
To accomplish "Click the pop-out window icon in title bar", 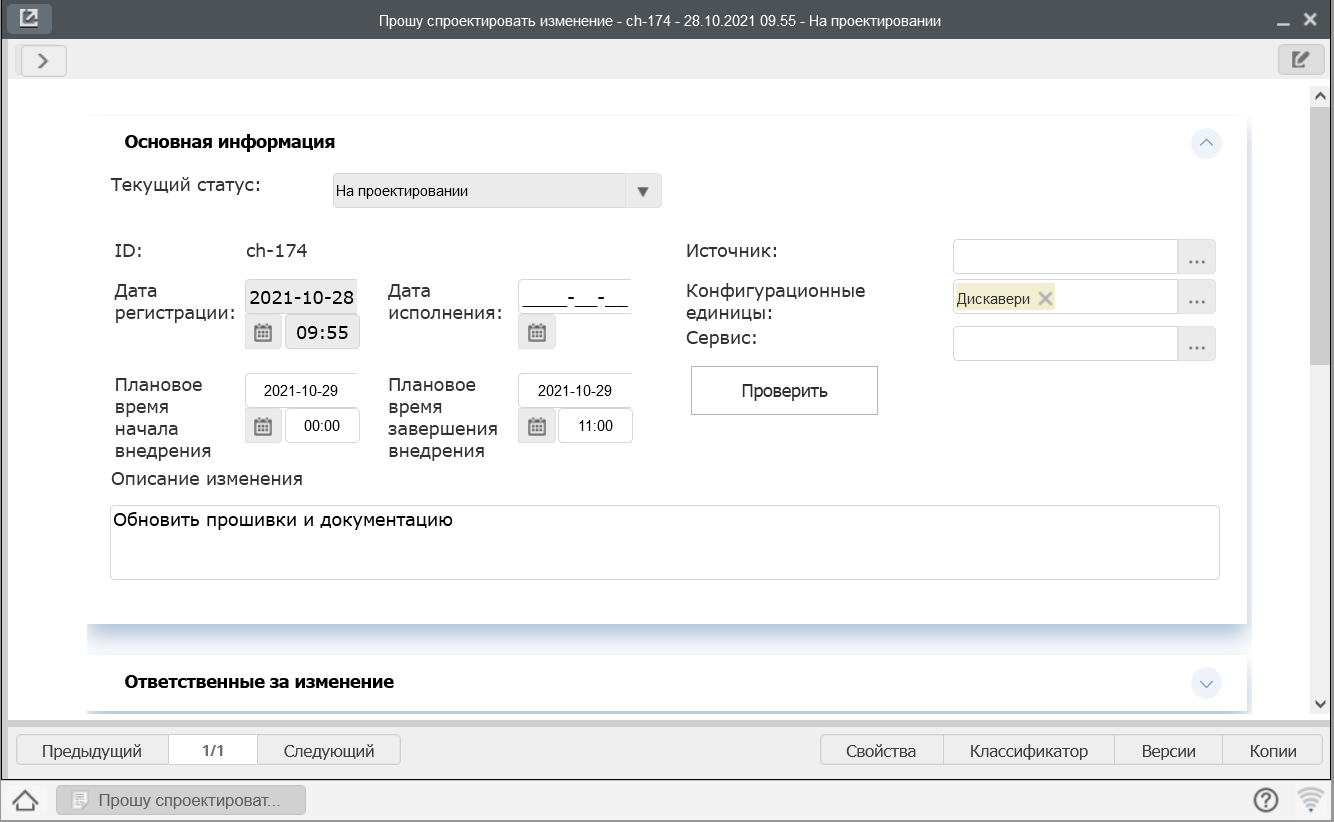I will (x=29, y=19).
